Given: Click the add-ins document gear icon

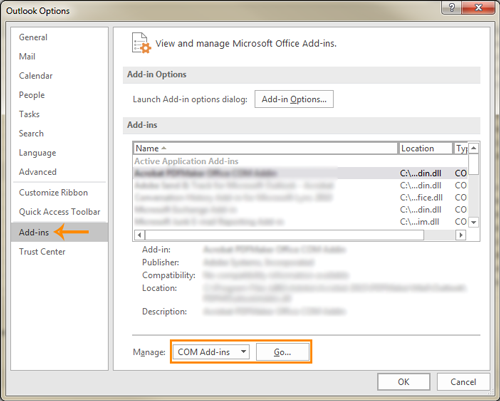Looking at the screenshot, I should point(141,43).
